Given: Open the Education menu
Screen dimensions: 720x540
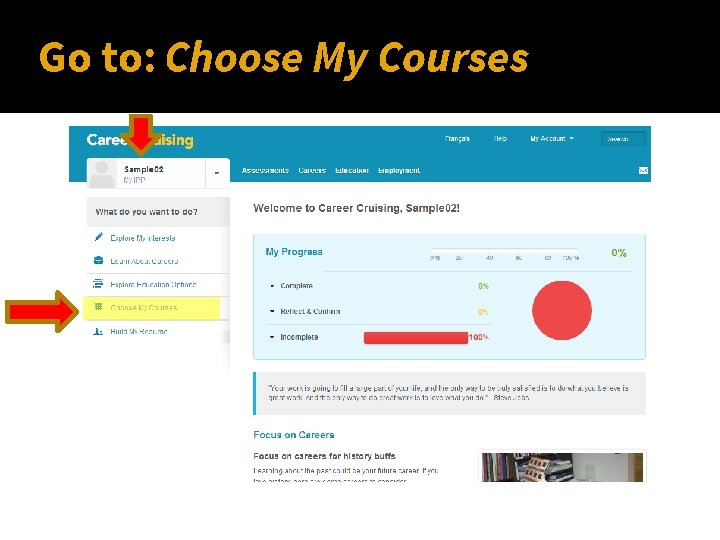Looking at the screenshot, I should [x=352, y=170].
